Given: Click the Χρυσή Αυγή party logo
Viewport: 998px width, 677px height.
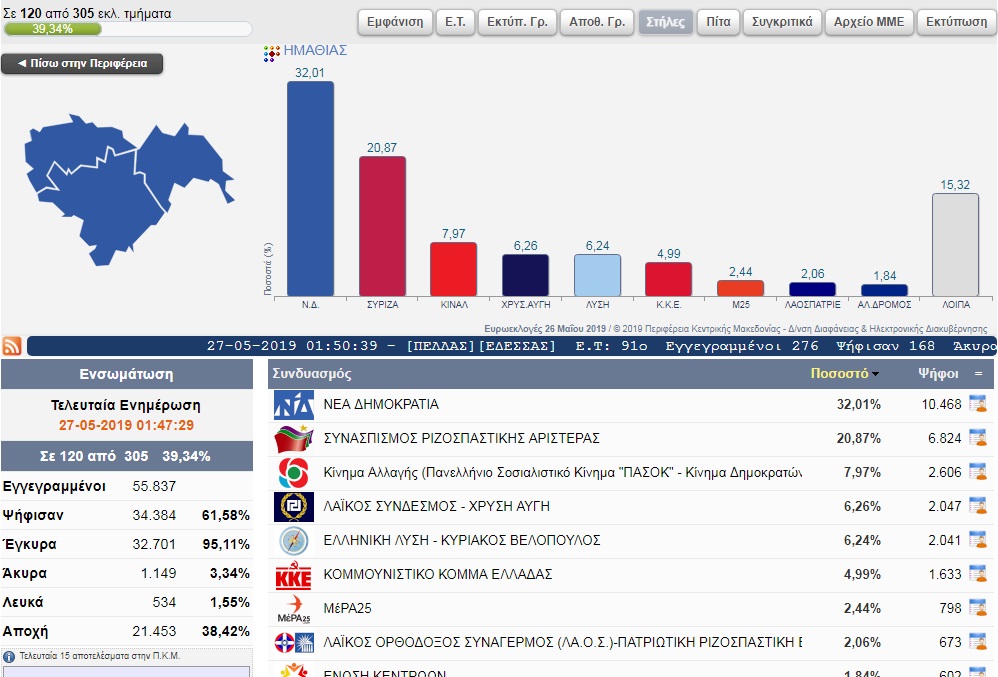Looking at the screenshot, I should pos(293,507).
